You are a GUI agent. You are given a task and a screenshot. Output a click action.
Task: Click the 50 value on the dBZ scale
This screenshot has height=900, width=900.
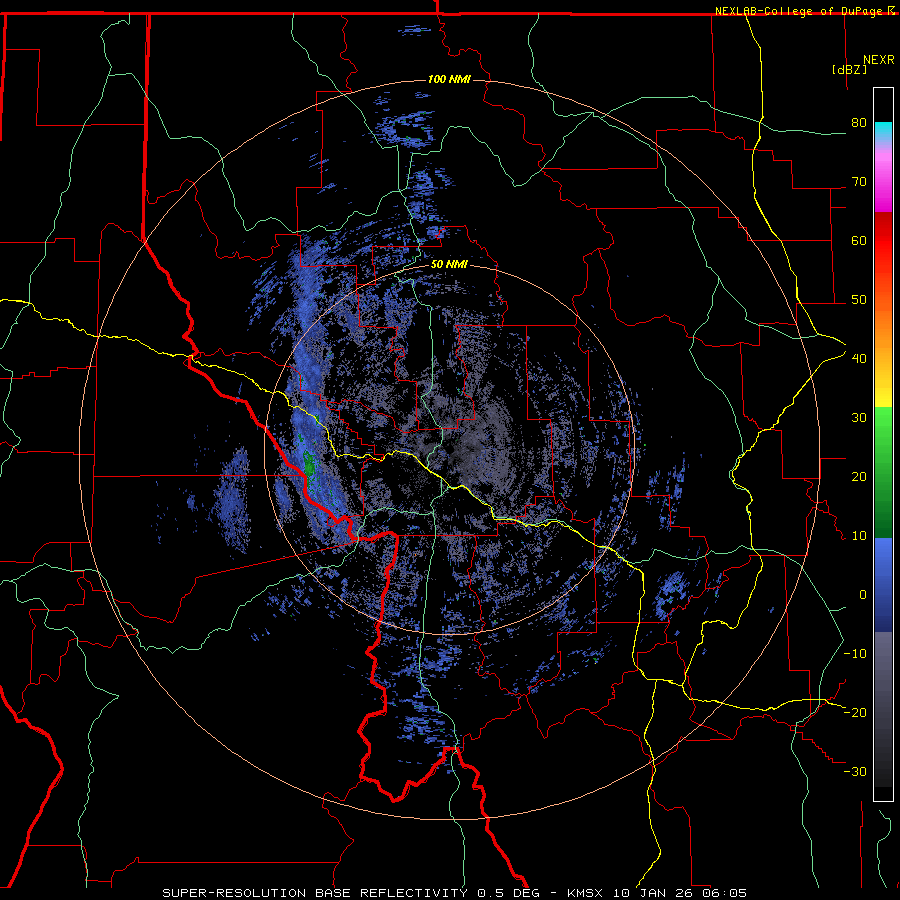859,300
